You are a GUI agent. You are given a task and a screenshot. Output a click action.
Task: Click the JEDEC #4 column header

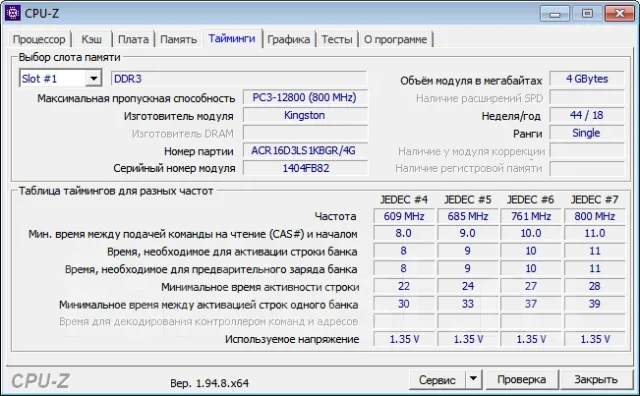tap(404, 199)
